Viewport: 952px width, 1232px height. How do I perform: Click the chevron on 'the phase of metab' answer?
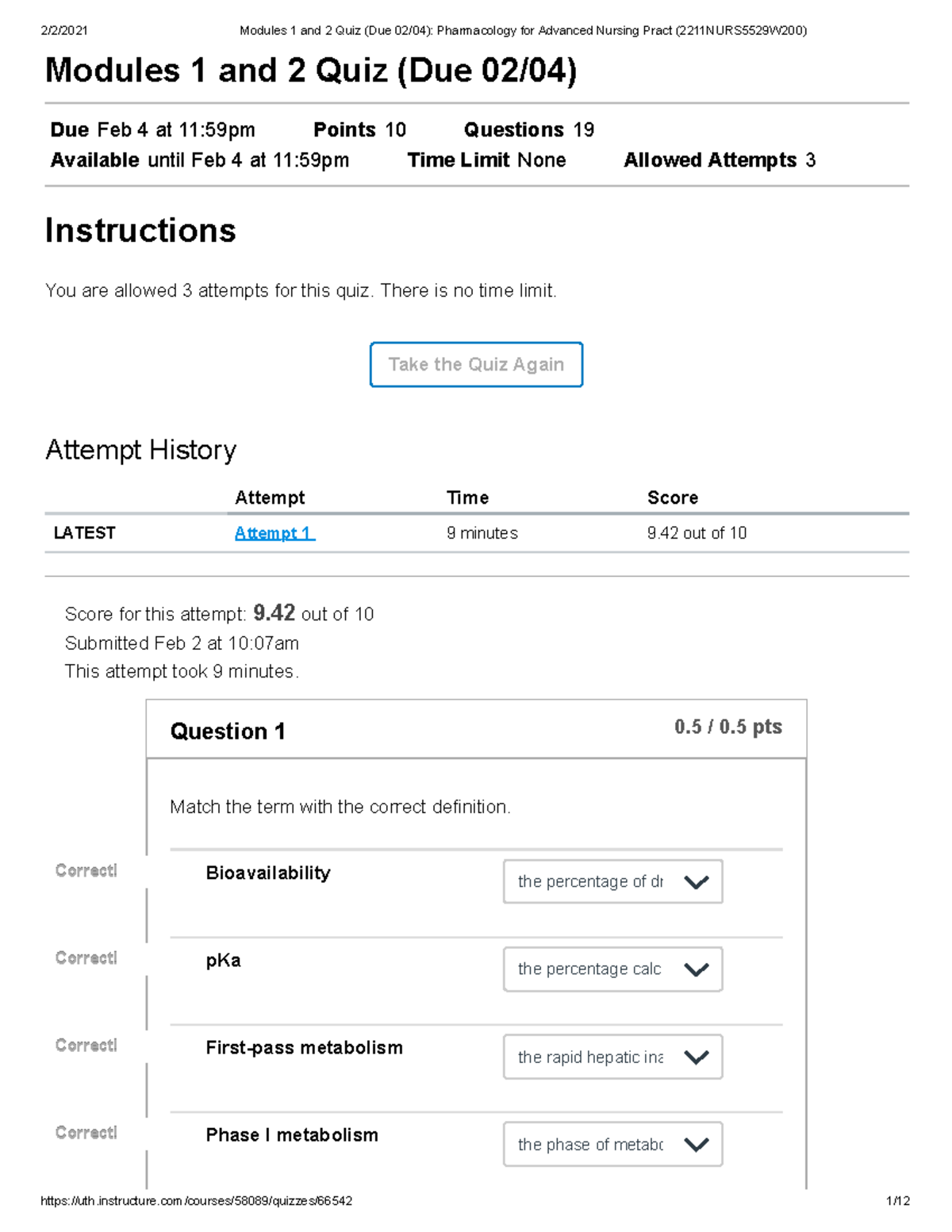(697, 1144)
